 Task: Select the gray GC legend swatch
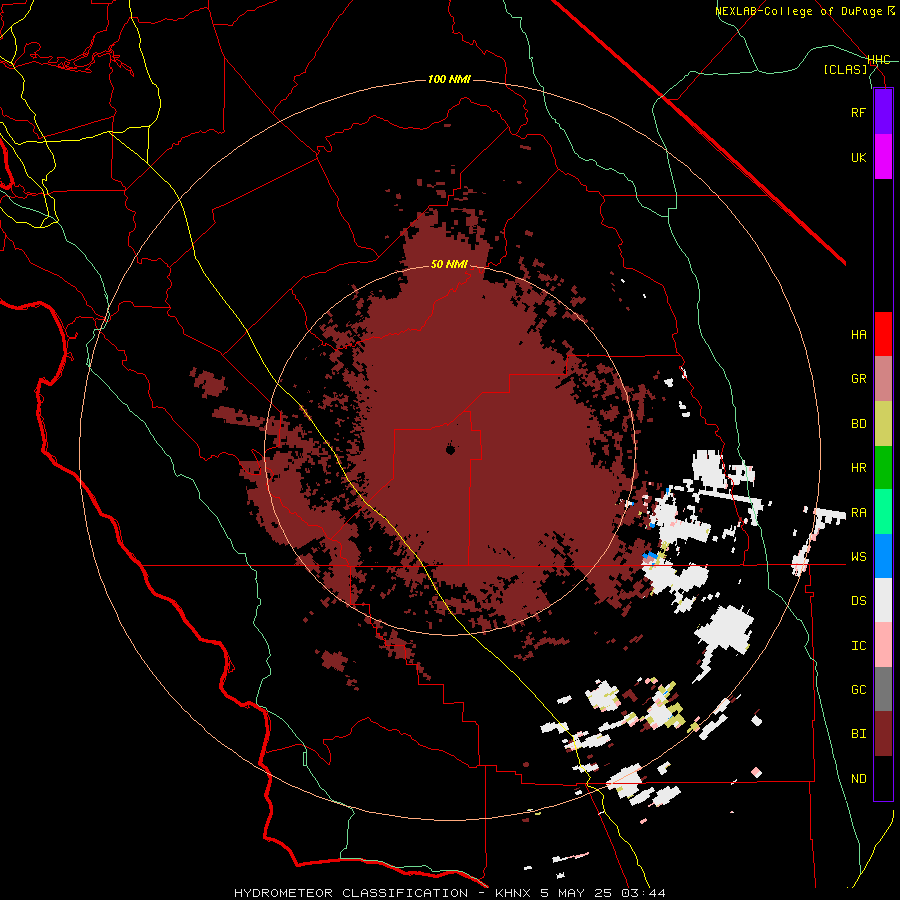[x=883, y=689]
